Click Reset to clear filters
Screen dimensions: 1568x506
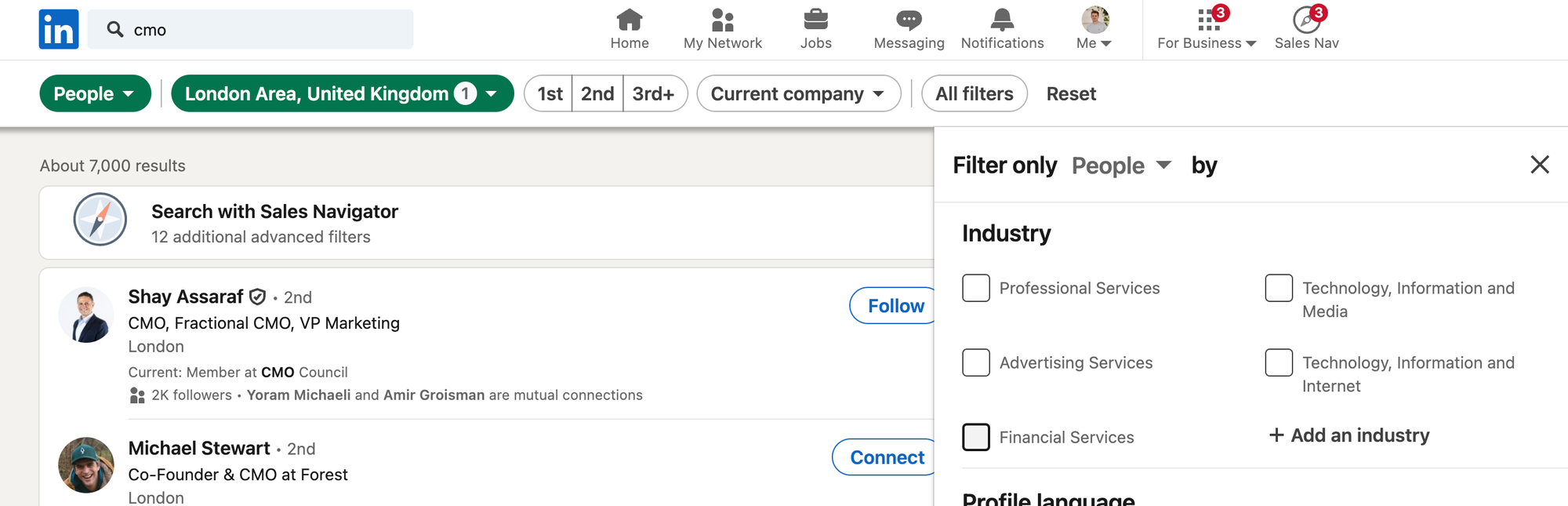click(x=1071, y=94)
